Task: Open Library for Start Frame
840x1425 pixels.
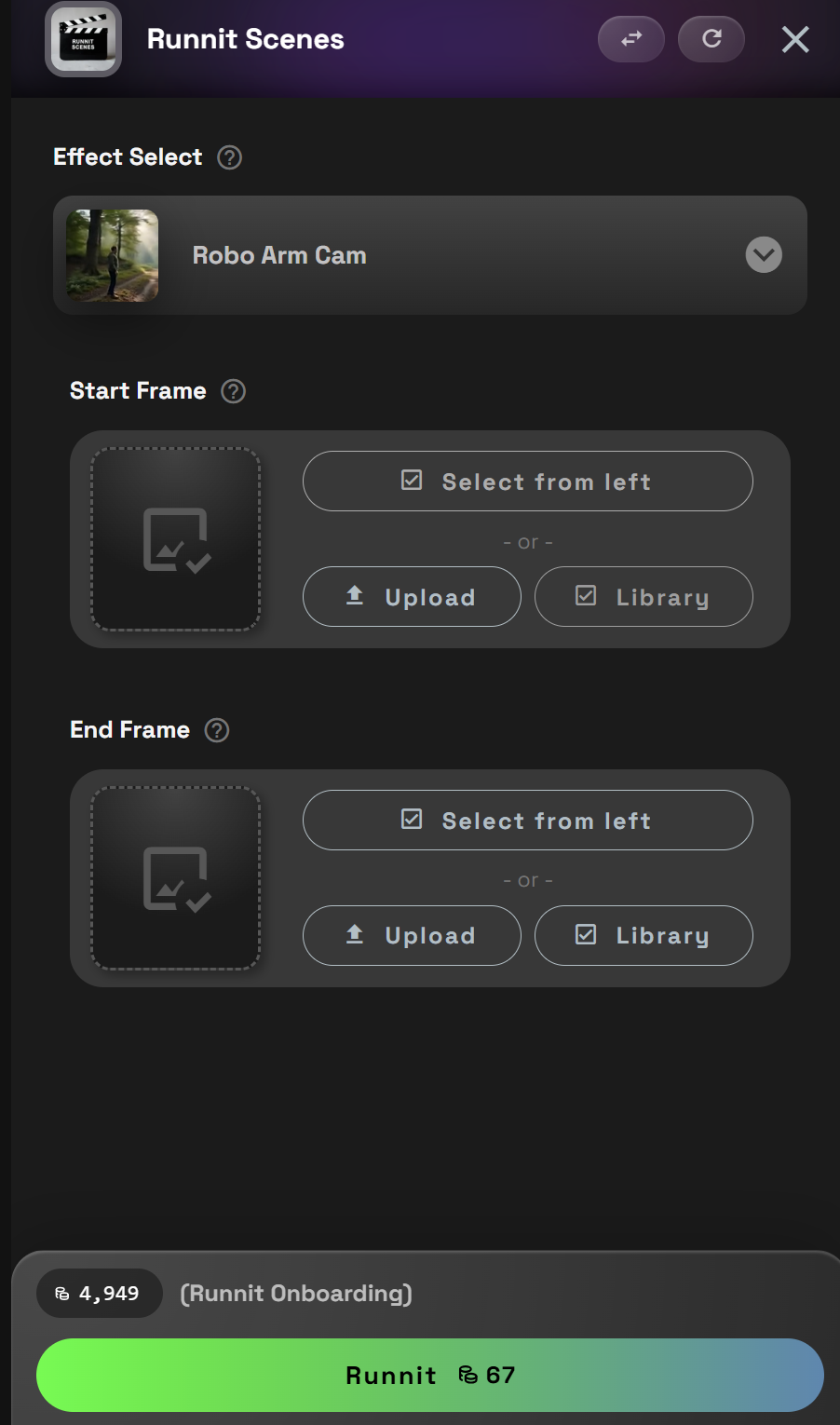Action: tap(644, 597)
